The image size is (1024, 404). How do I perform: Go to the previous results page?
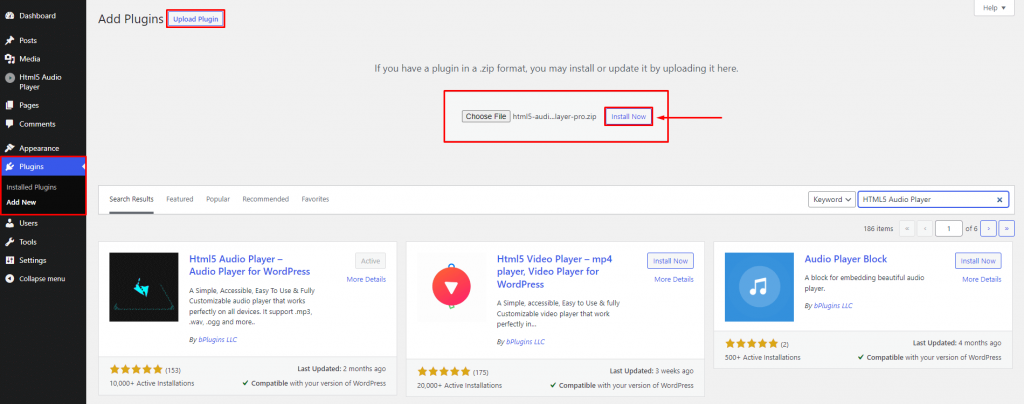pos(925,228)
